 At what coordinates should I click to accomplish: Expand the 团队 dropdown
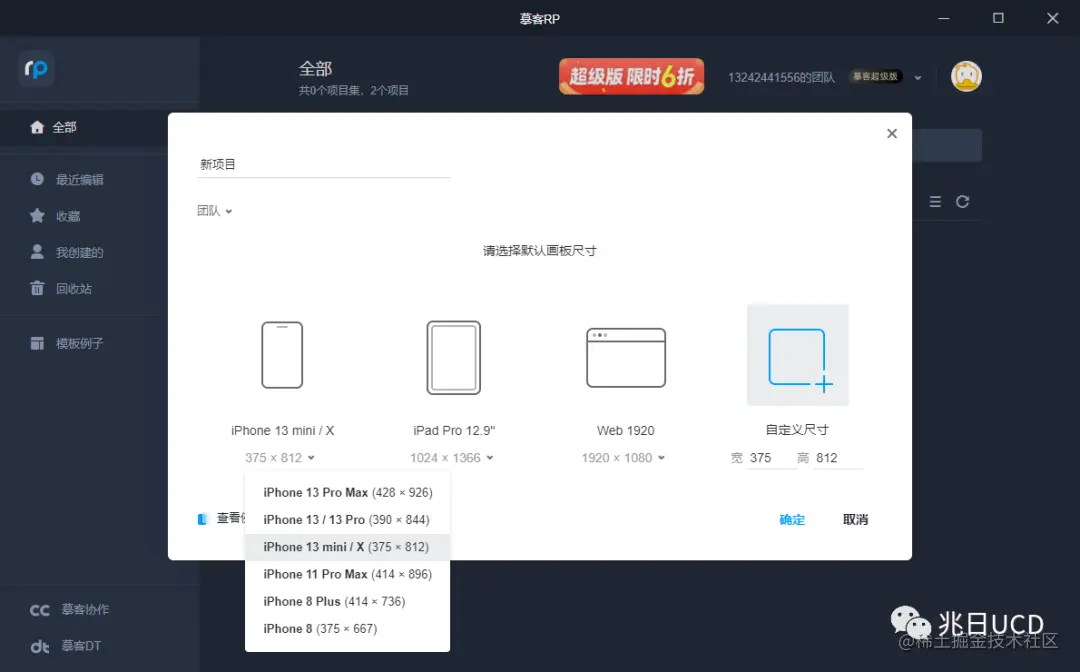click(215, 211)
